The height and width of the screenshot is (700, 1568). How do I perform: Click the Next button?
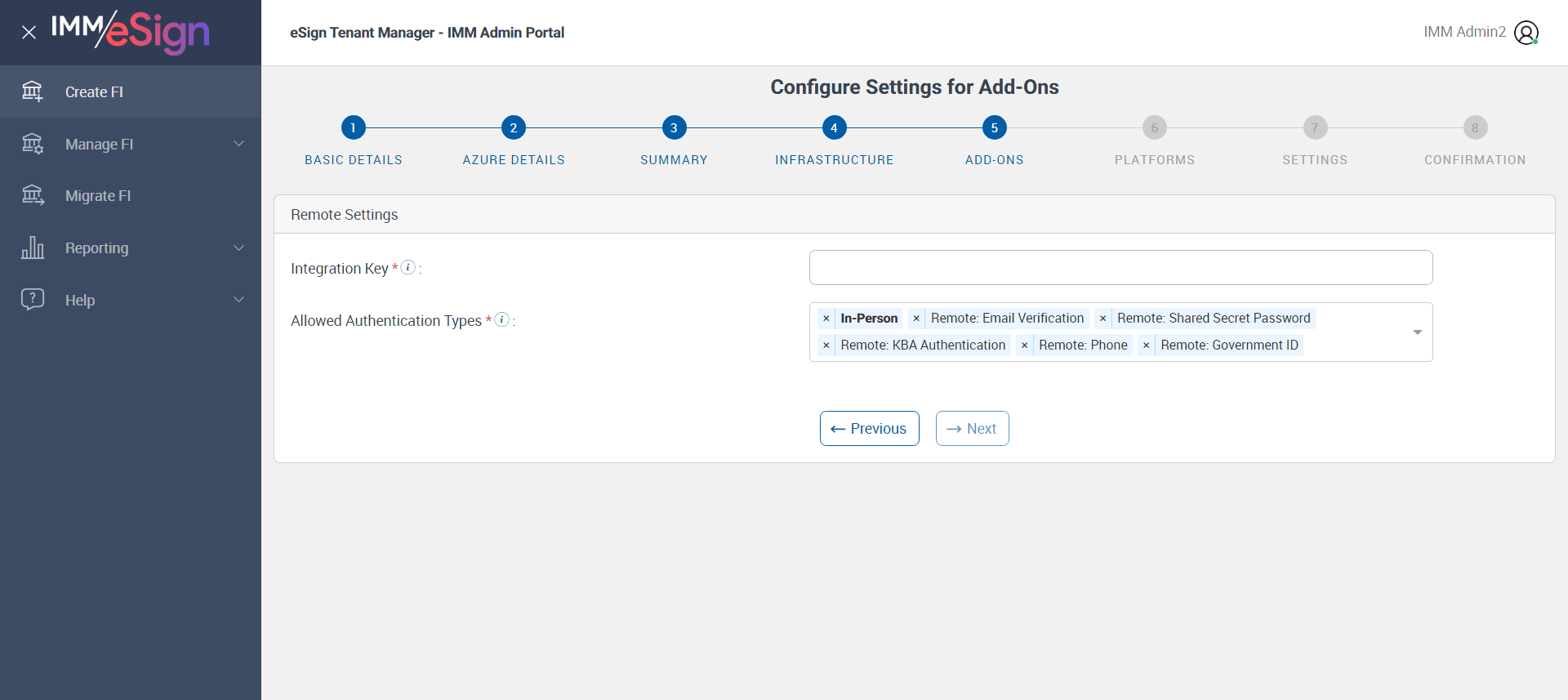coord(972,429)
